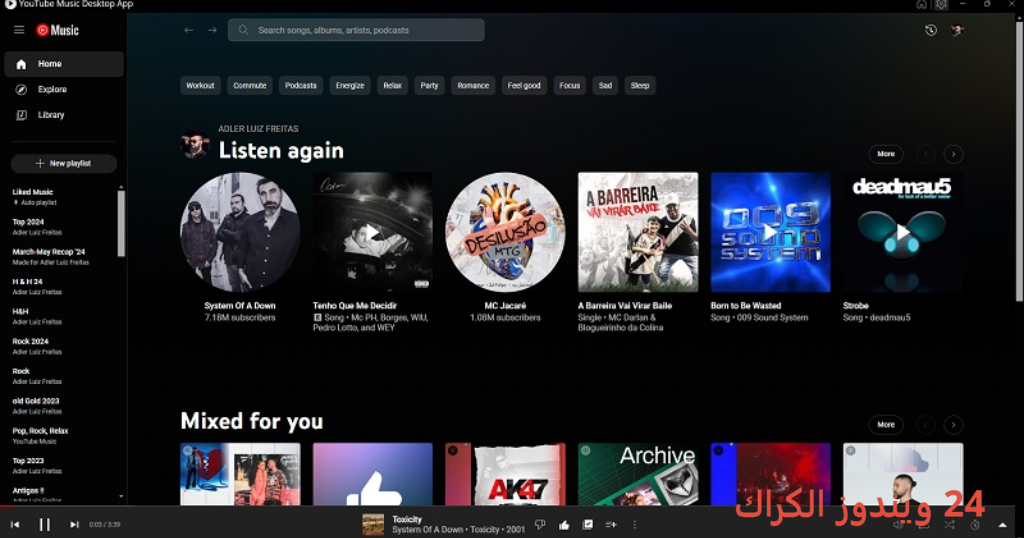Viewport: 1024px width, 538px height.
Task: Click the home icon in the title bar
Action: point(921,5)
